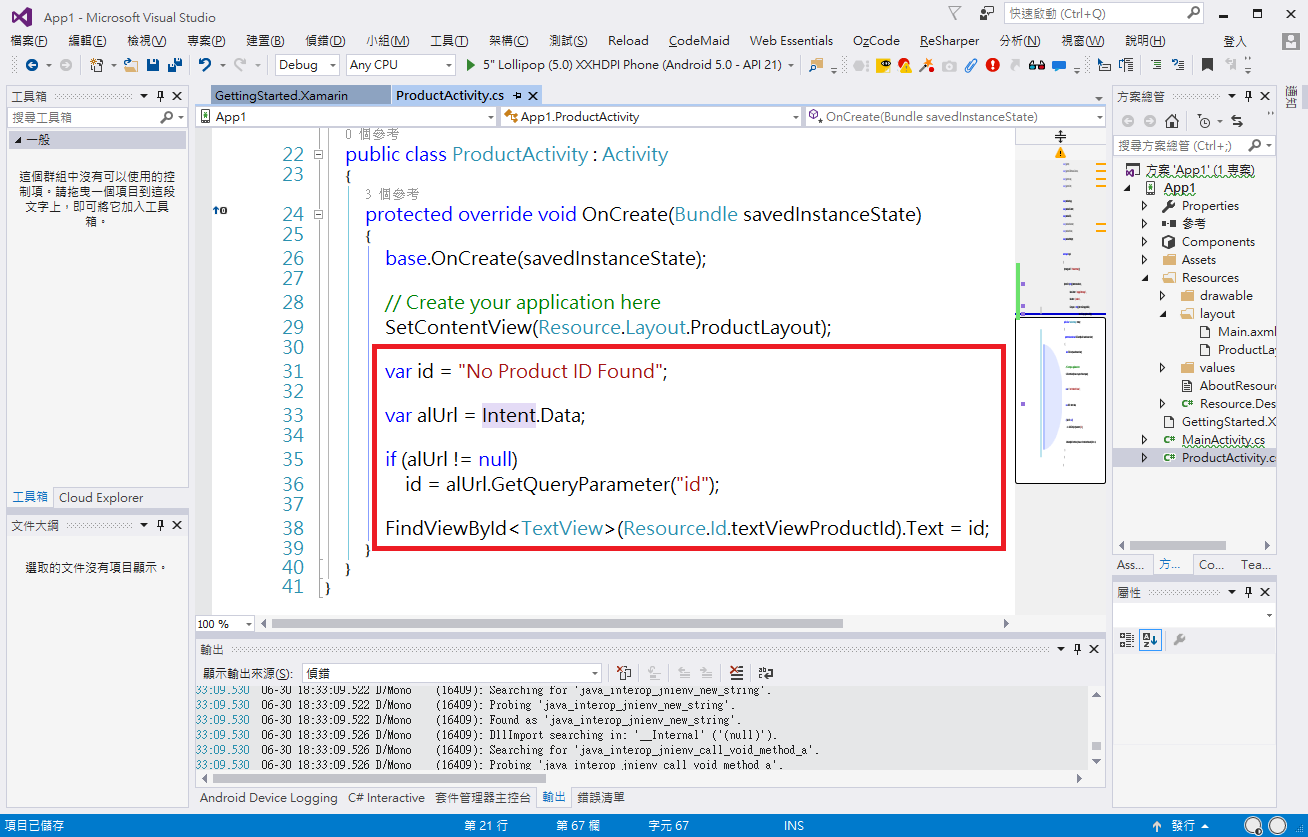Open Android Device Logging tab
Image resolution: width=1308 pixels, height=837 pixels.
point(269,798)
